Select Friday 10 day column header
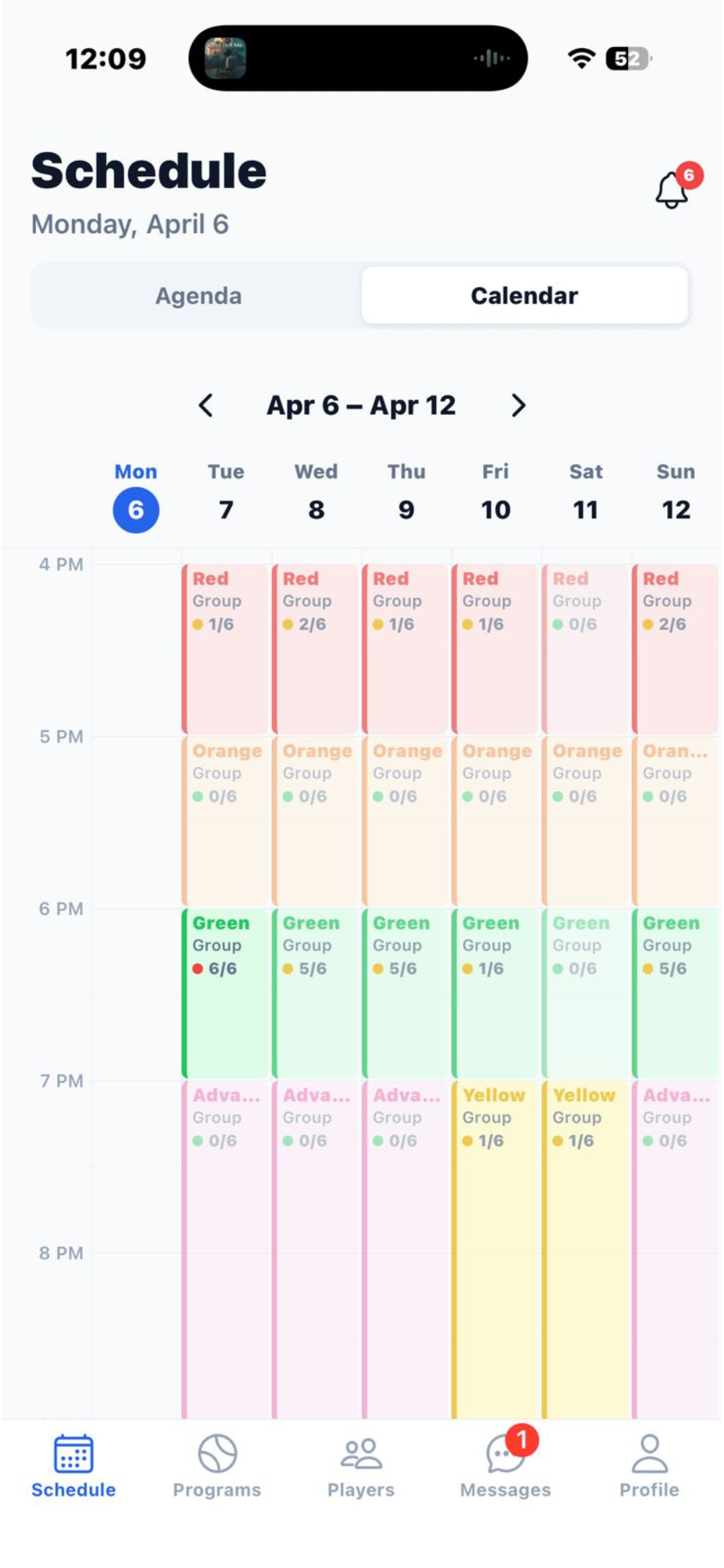Image resolution: width=724 pixels, height=1568 pixels. click(496, 492)
